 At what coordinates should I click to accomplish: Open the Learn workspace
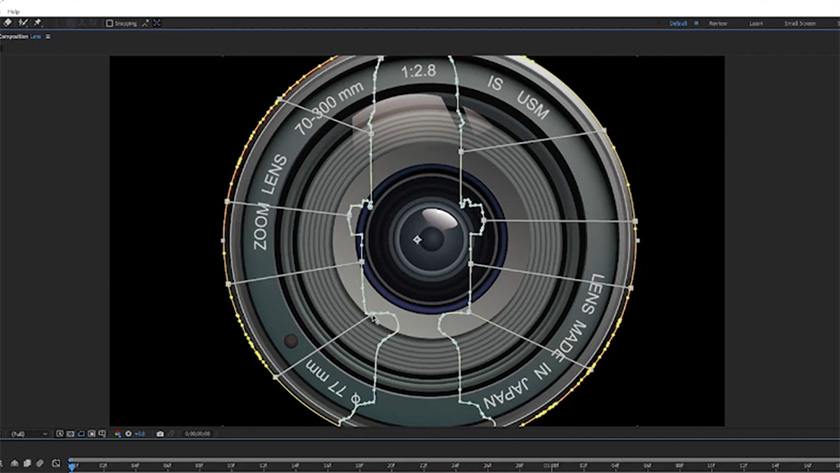point(756,23)
